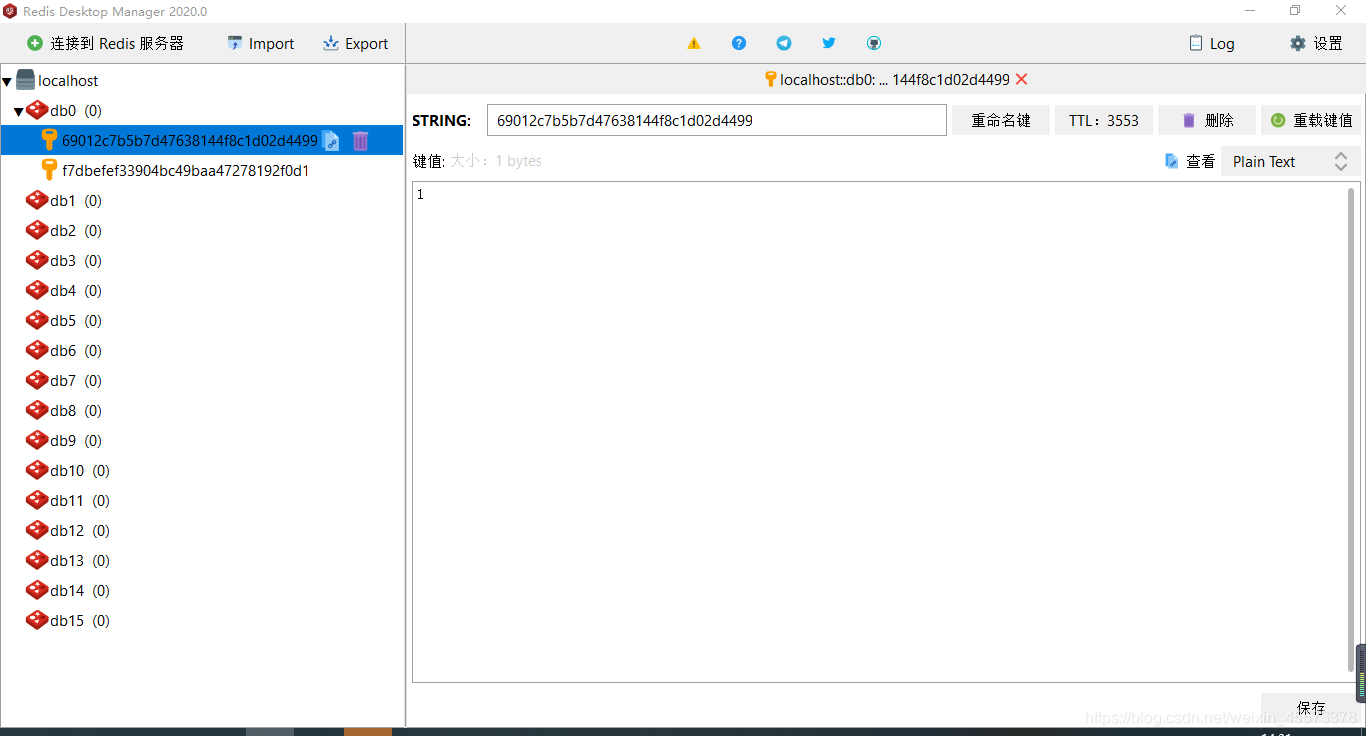1366x736 pixels.
Task: Click the TTL: 3553 button
Action: [1104, 120]
